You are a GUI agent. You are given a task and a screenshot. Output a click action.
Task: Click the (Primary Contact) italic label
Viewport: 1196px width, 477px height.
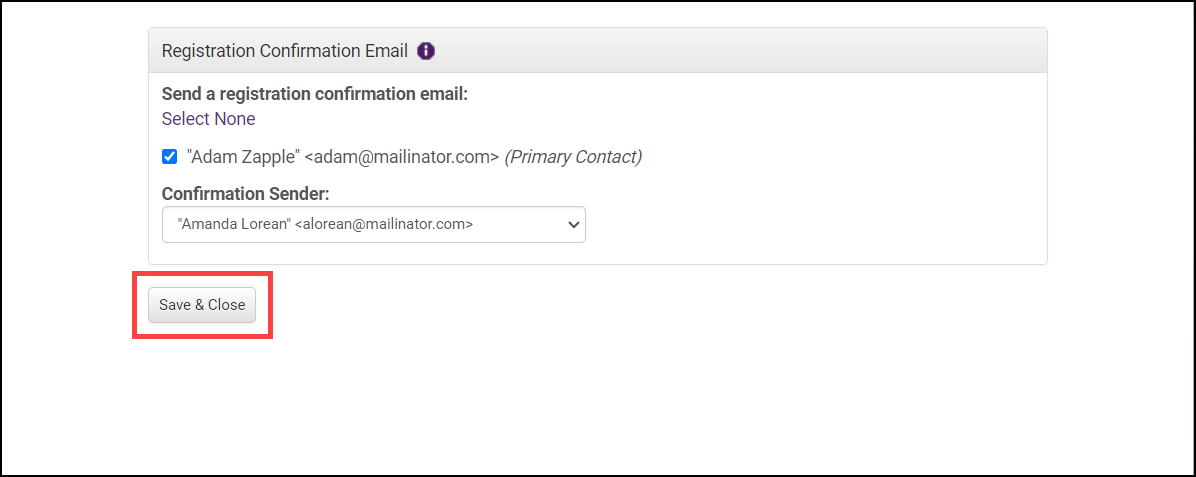[573, 157]
